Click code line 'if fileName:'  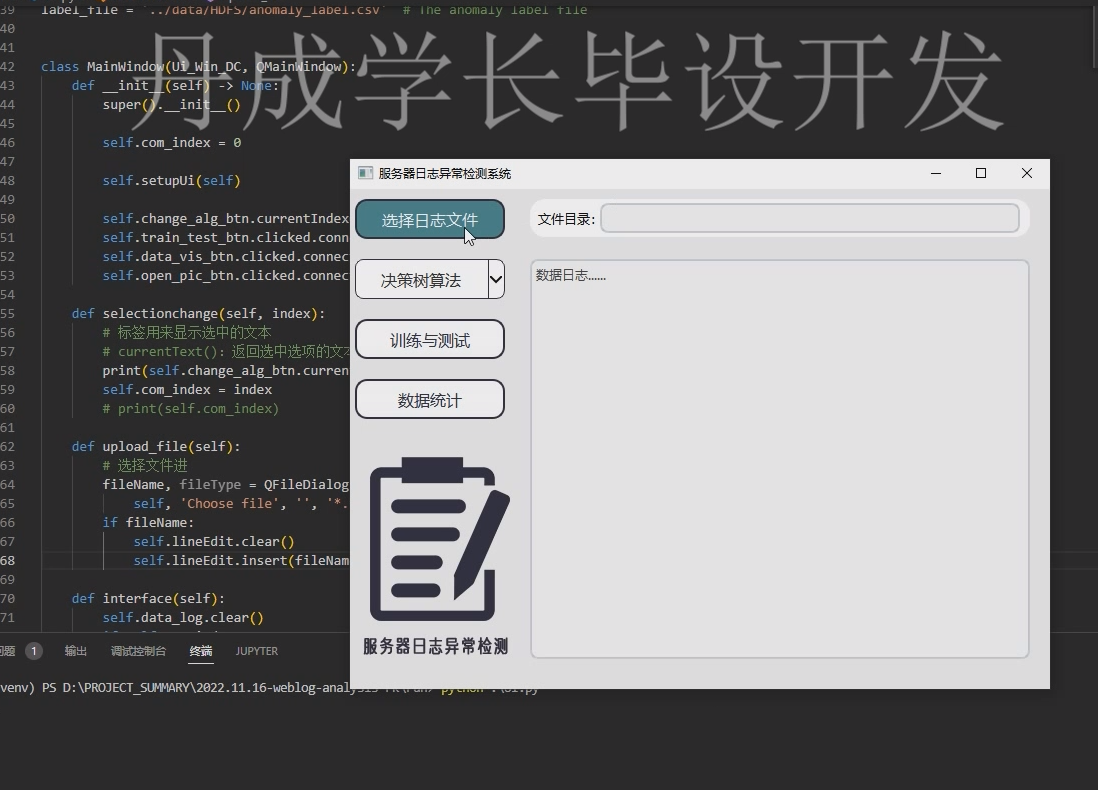tap(148, 523)
